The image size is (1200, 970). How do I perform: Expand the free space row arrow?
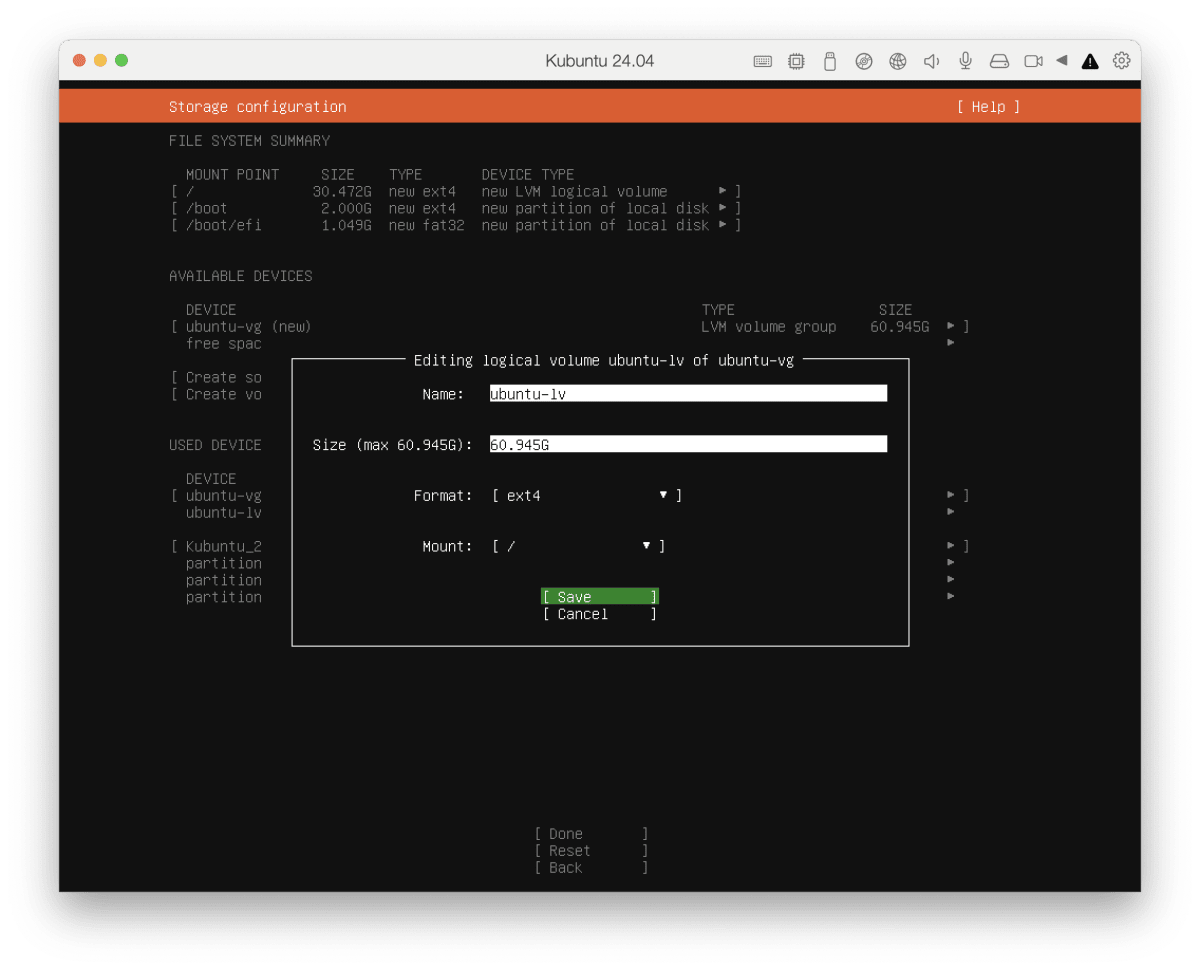[951, 343]
